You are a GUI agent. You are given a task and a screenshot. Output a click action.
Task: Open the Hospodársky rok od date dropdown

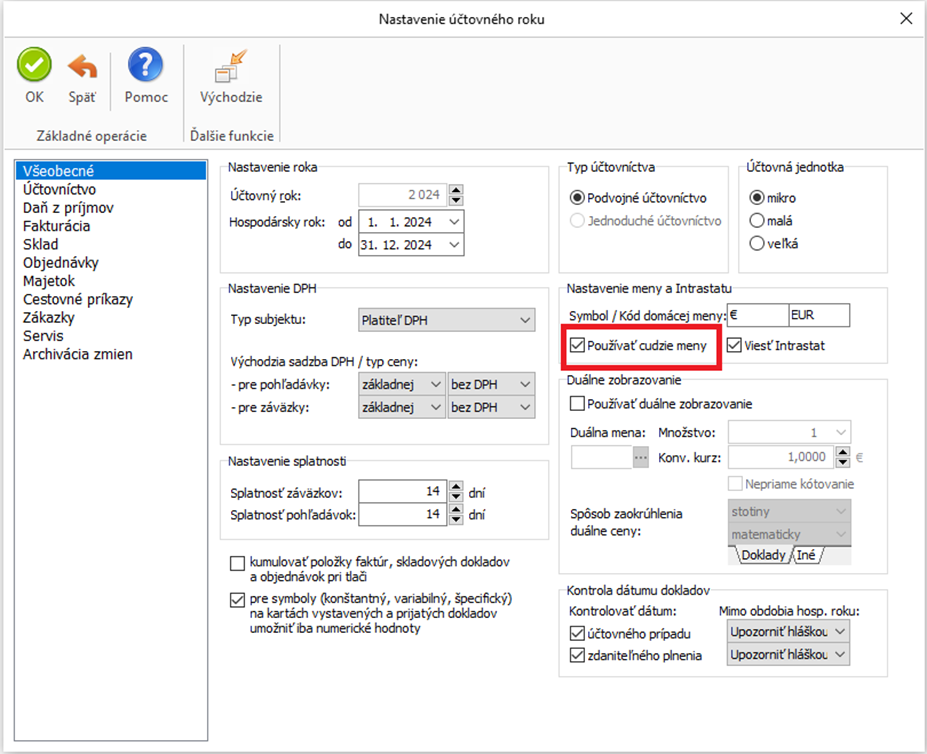[456, 220]
